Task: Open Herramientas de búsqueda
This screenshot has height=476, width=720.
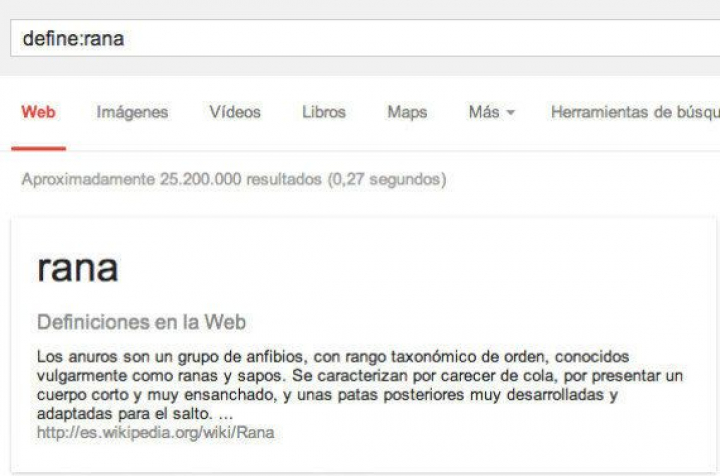Action: pyautogui.click(x=634, y=112)
